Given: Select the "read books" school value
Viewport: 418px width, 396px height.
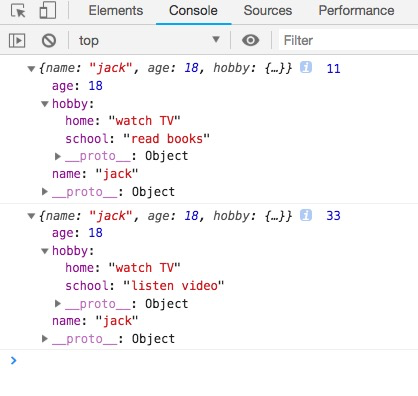Looking at the screenshot, I should [x=167, y=139].
